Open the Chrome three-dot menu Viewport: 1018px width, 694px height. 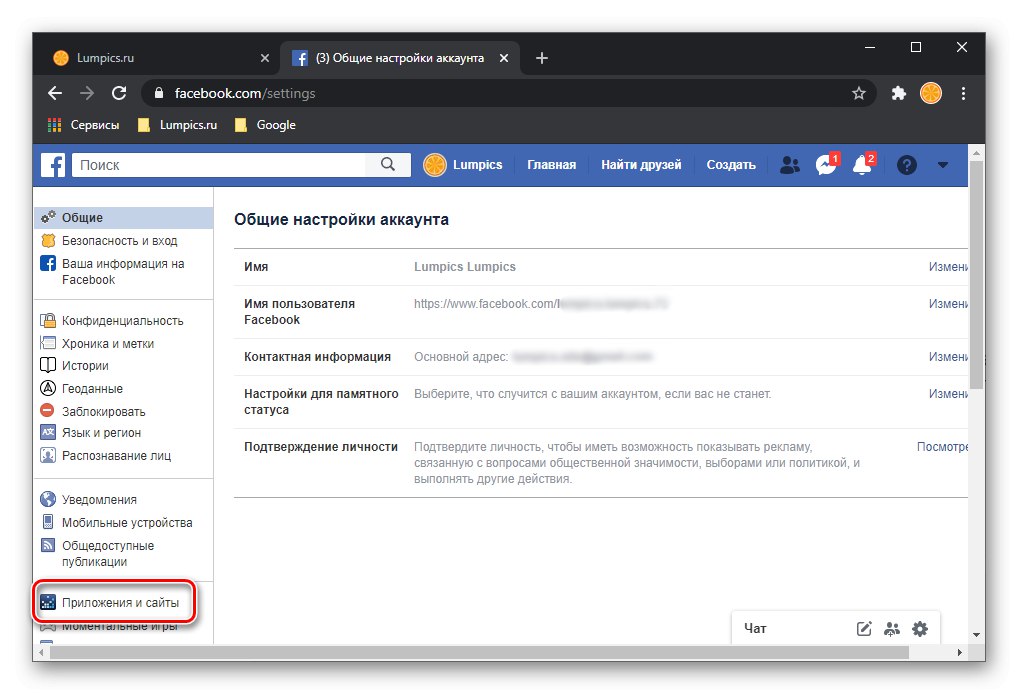coord(963,93)
